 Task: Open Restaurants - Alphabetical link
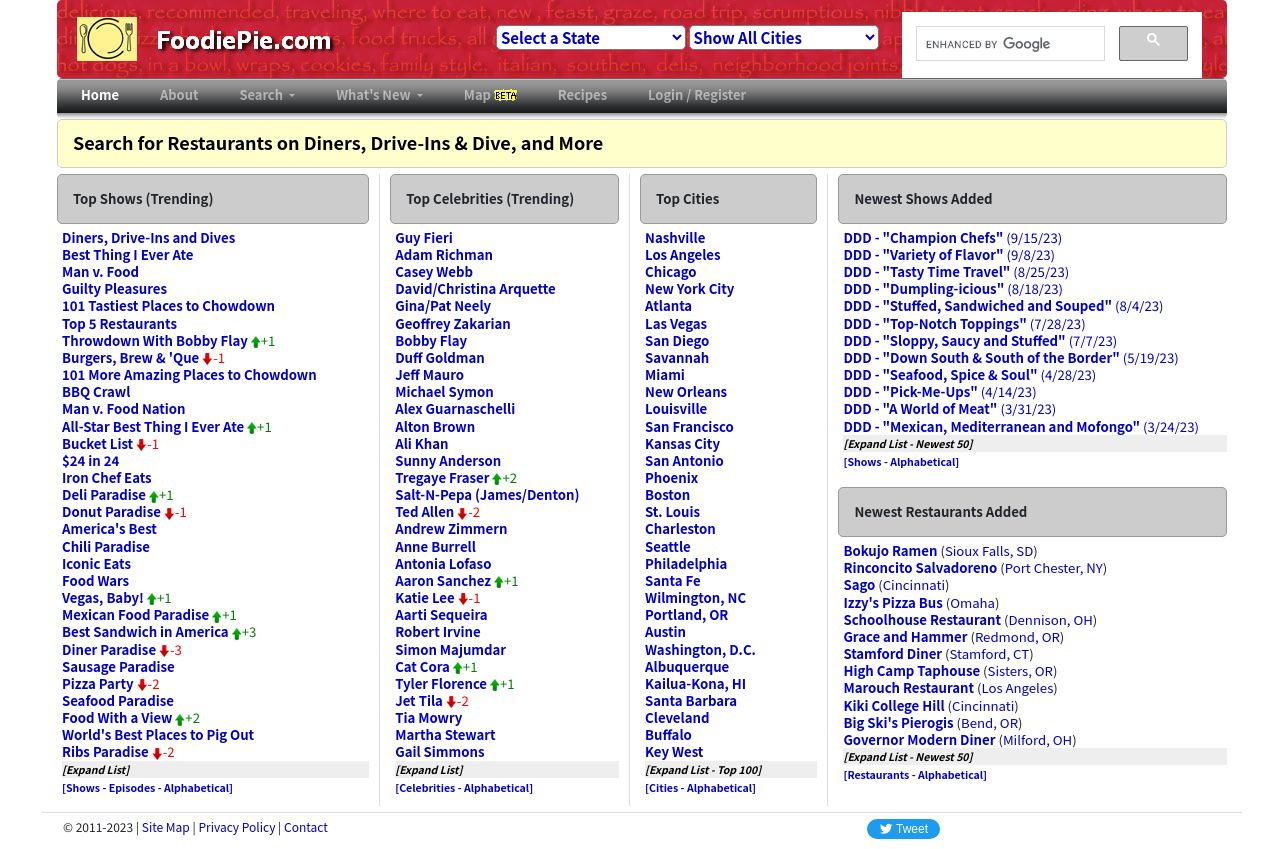tap(915, 775)
